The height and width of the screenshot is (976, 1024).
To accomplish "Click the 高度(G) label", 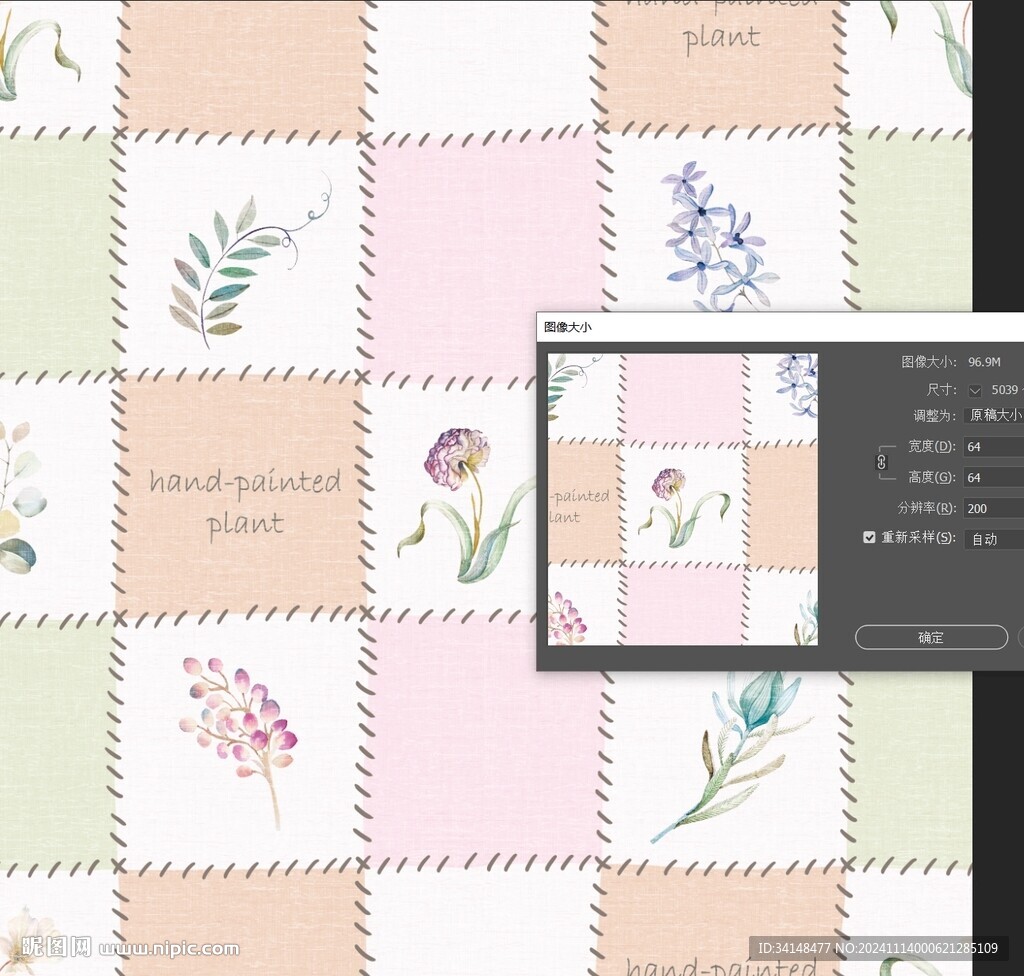I will [x=932, y=477].
